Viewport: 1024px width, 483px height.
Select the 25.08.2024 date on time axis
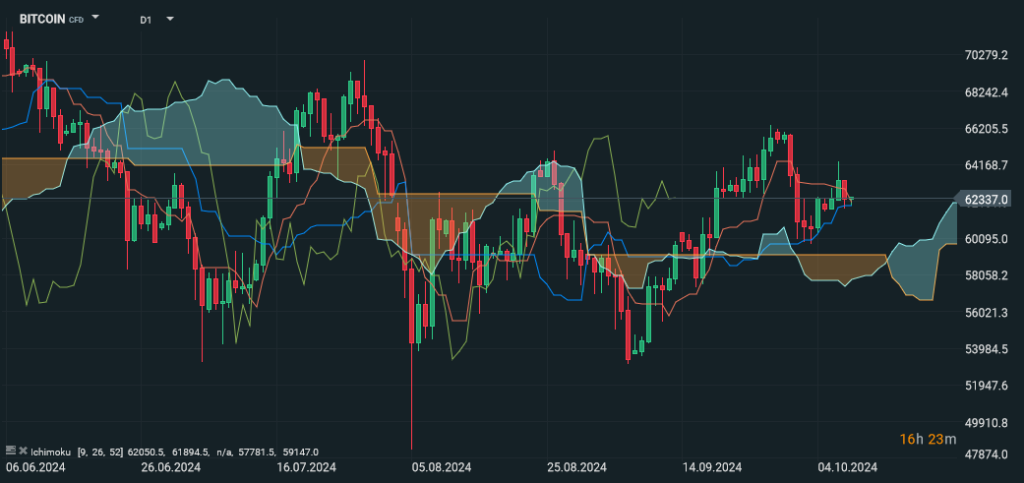[x=577, y=468]
